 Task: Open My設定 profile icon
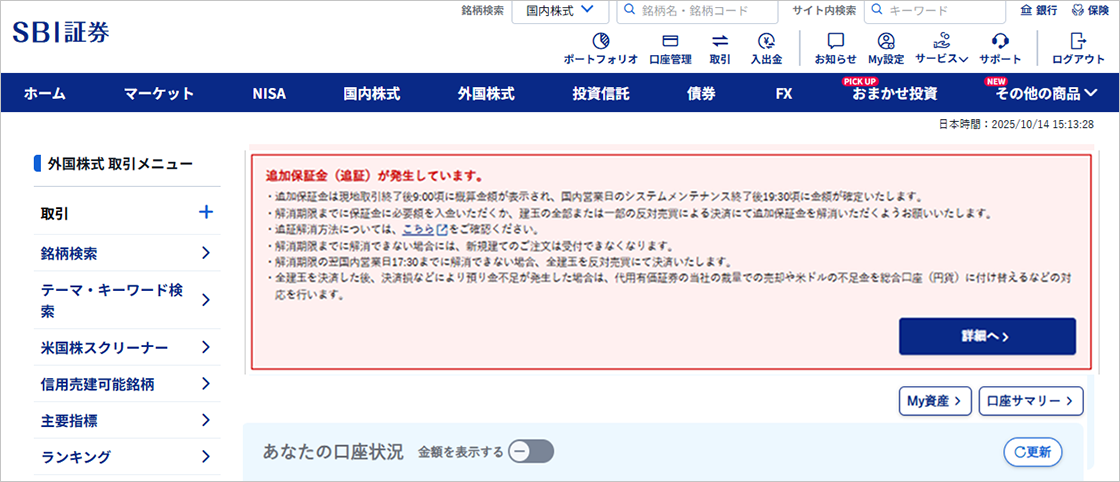click(885, 41)
